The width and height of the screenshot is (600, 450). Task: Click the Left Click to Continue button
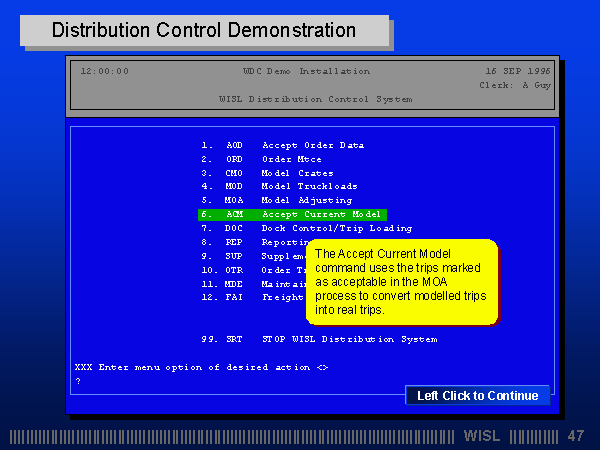[x=477, y=395]
